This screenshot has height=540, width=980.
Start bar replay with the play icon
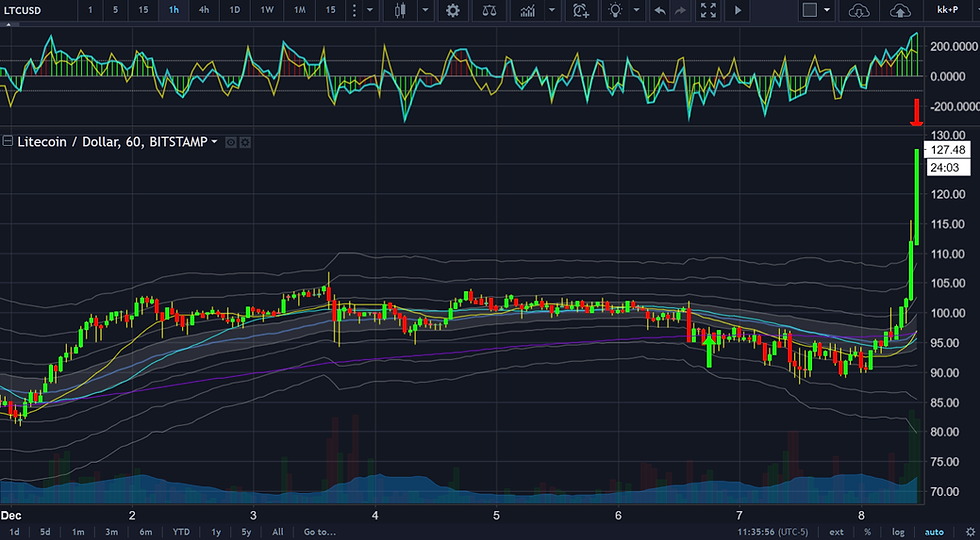(738, 10)
